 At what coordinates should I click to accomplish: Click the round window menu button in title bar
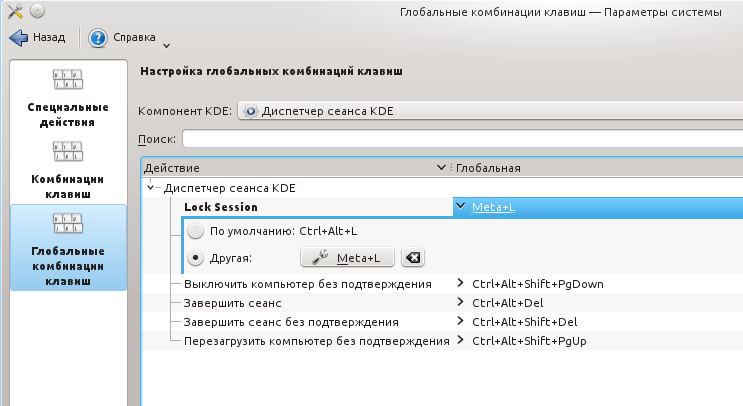pyautogui.click(x=37, y=11)
